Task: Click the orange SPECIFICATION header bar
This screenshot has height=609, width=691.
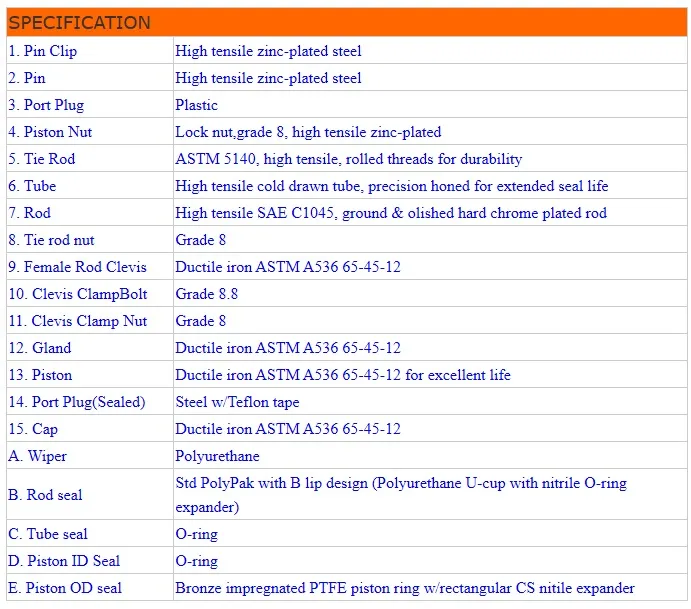Action: click(345, 22)
